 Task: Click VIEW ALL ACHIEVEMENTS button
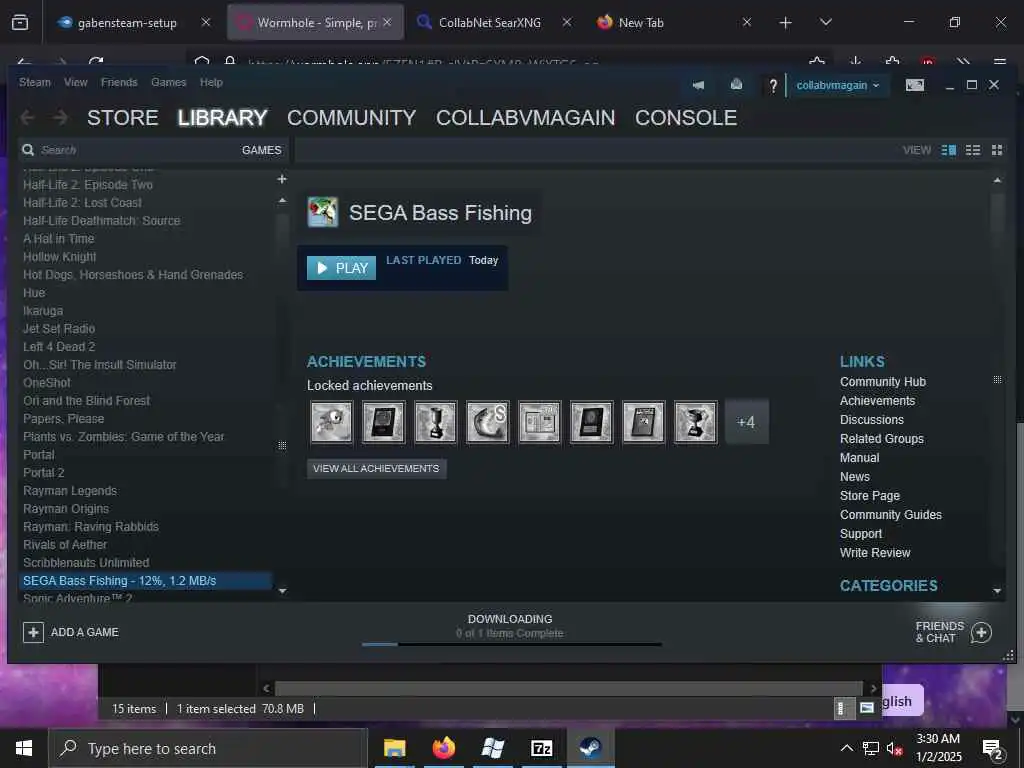click(x=376, y=468)
